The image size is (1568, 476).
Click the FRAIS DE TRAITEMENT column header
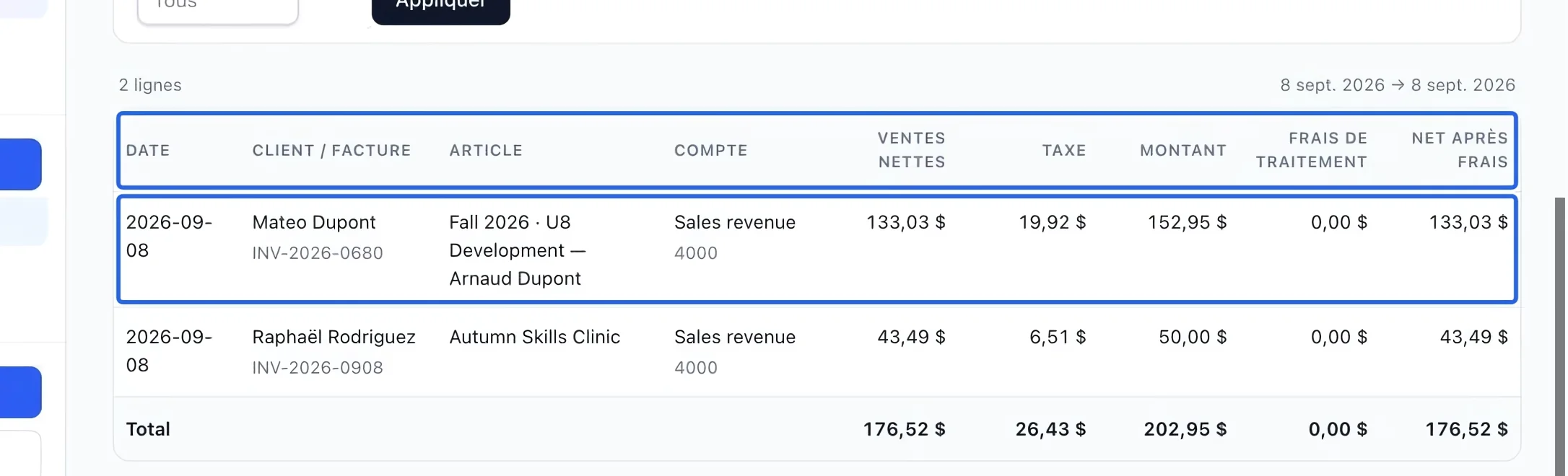[x=1312, y=150]
